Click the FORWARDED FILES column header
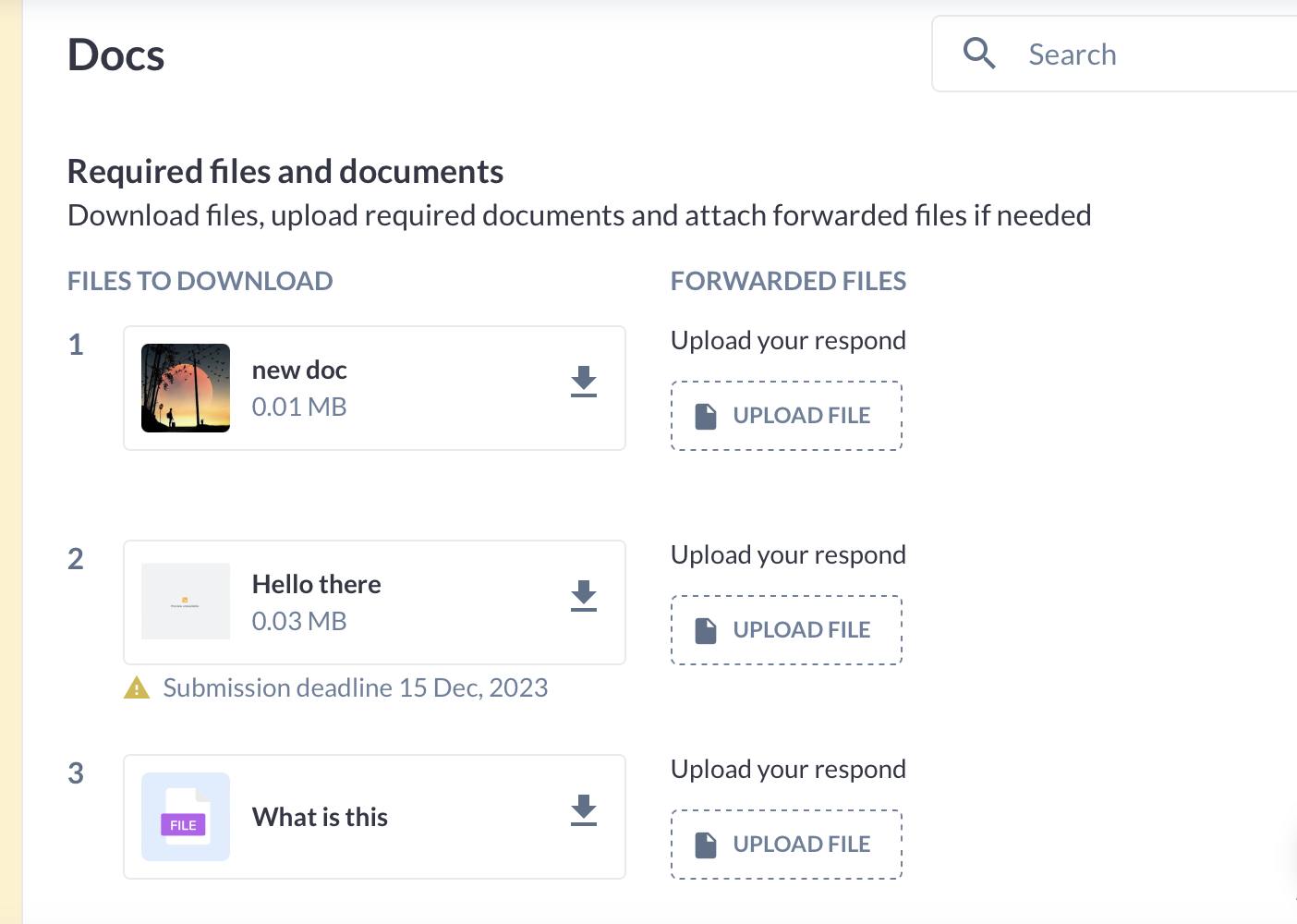1297x924 pixels. pyautogui.click(x=788, y=282)
